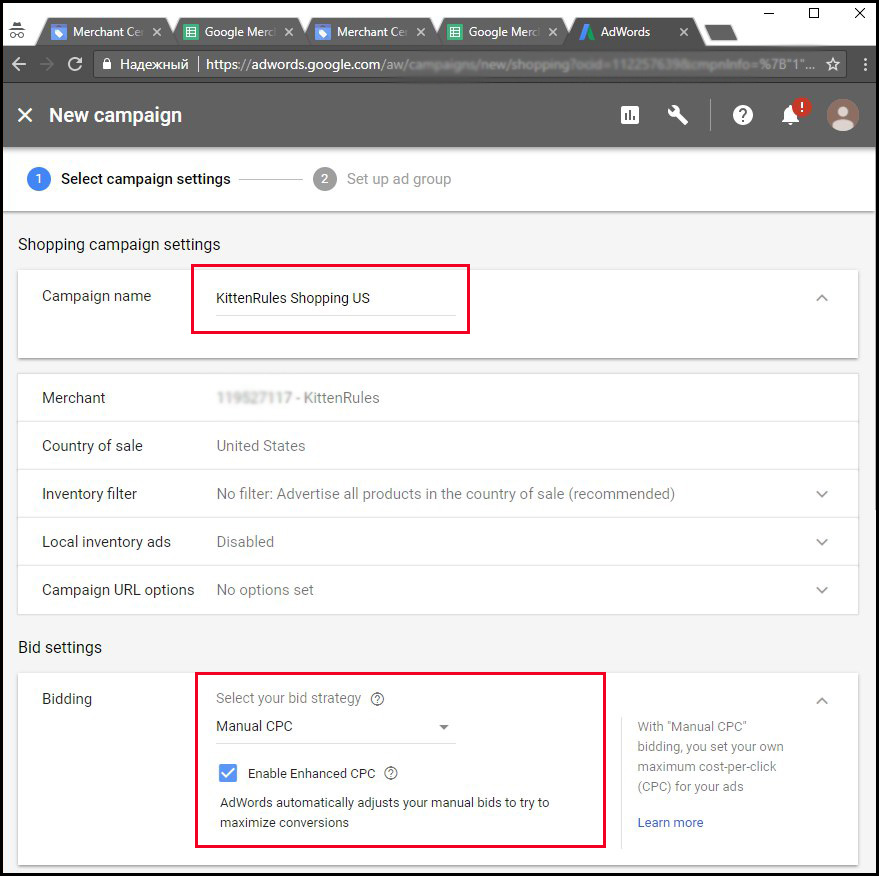
Task: Go back with the browser back arrow
Action: (x=19, y=64)
